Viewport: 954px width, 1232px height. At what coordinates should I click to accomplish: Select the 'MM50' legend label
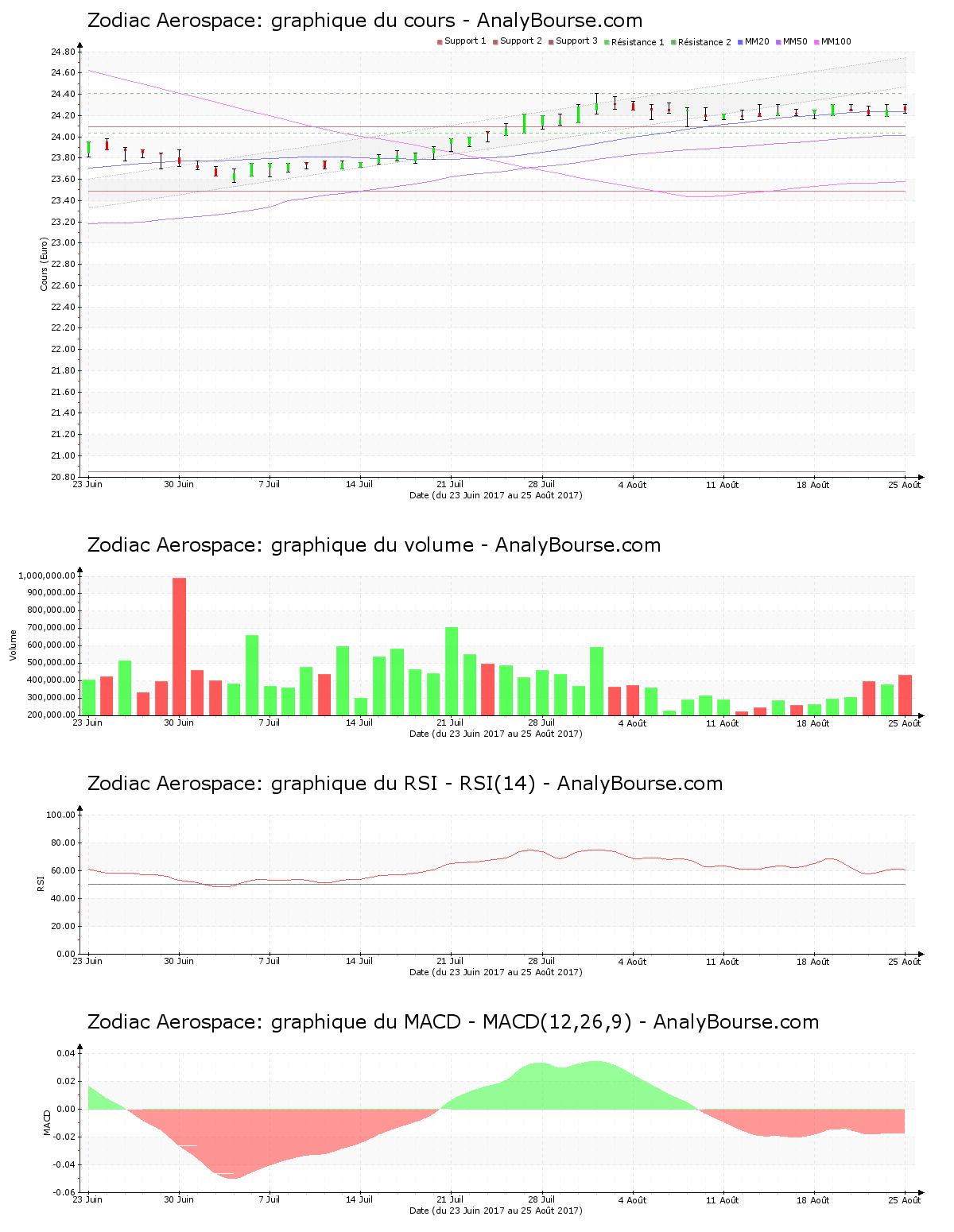pyautogui.click(x=795, y=41)
